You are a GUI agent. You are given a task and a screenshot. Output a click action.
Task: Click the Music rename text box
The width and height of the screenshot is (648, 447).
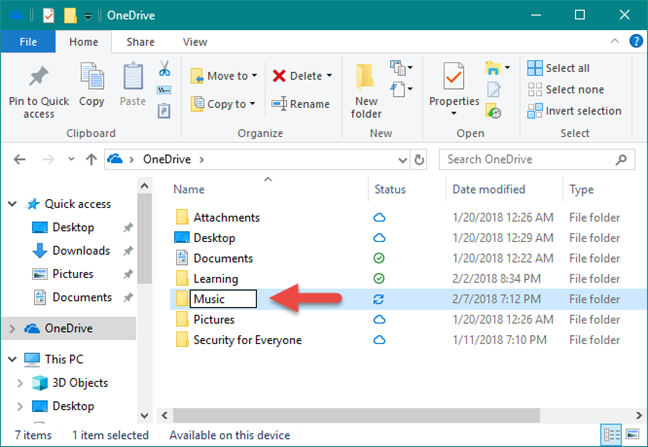click(223, 299)
